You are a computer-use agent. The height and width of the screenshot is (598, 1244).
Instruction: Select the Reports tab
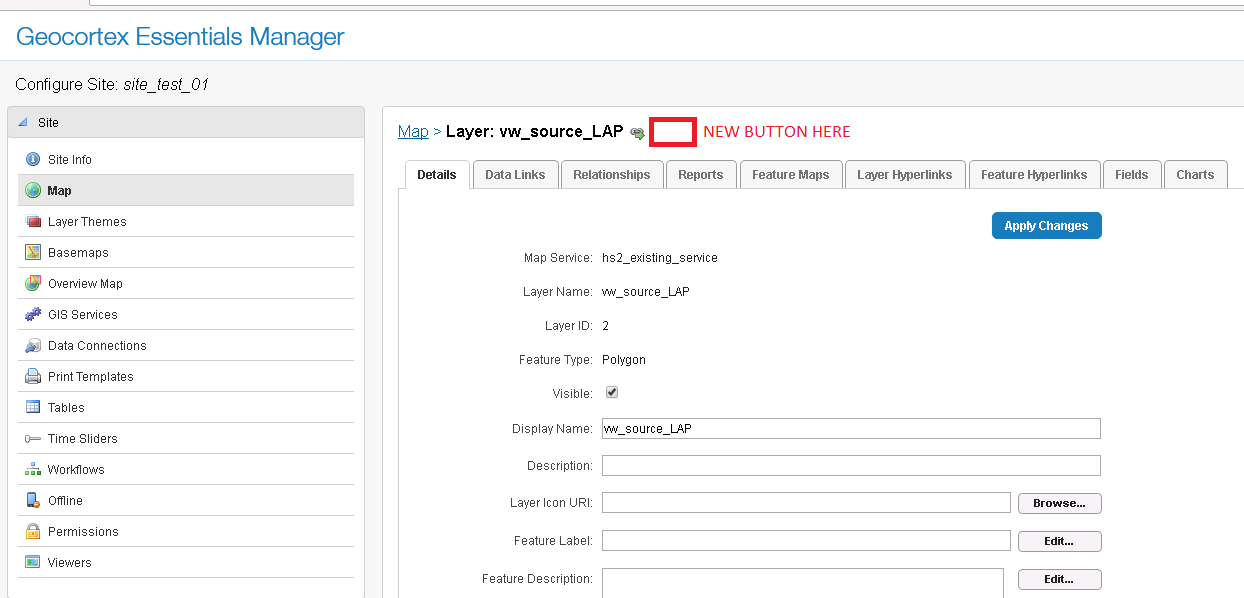pyautogui.click(x=700, y=174)
